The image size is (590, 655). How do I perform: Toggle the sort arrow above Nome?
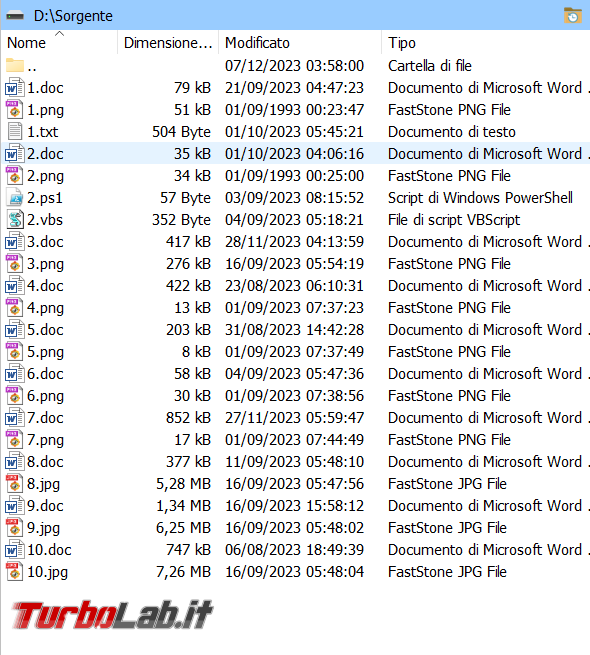59,33
